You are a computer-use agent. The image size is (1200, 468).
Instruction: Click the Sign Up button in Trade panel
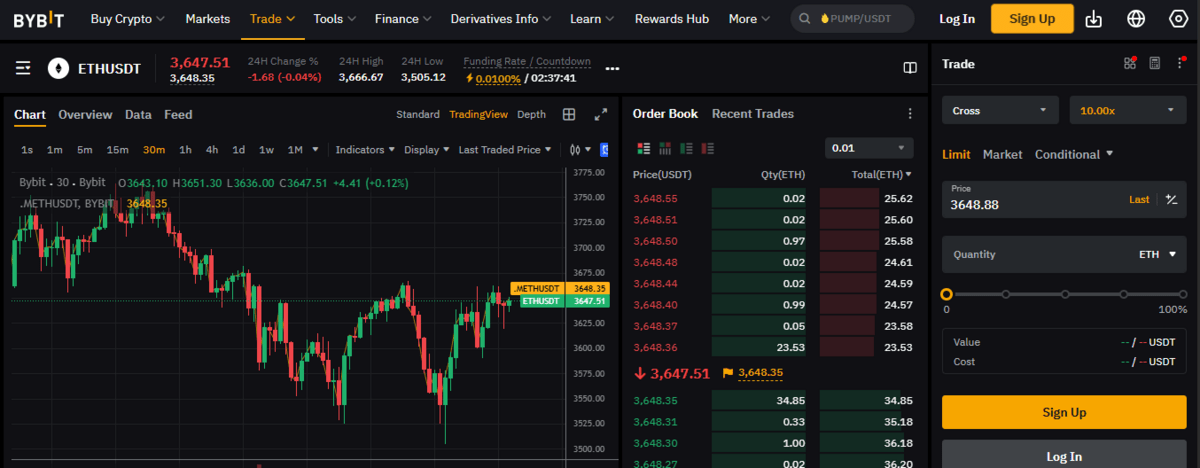click(x=1064, y=412)
